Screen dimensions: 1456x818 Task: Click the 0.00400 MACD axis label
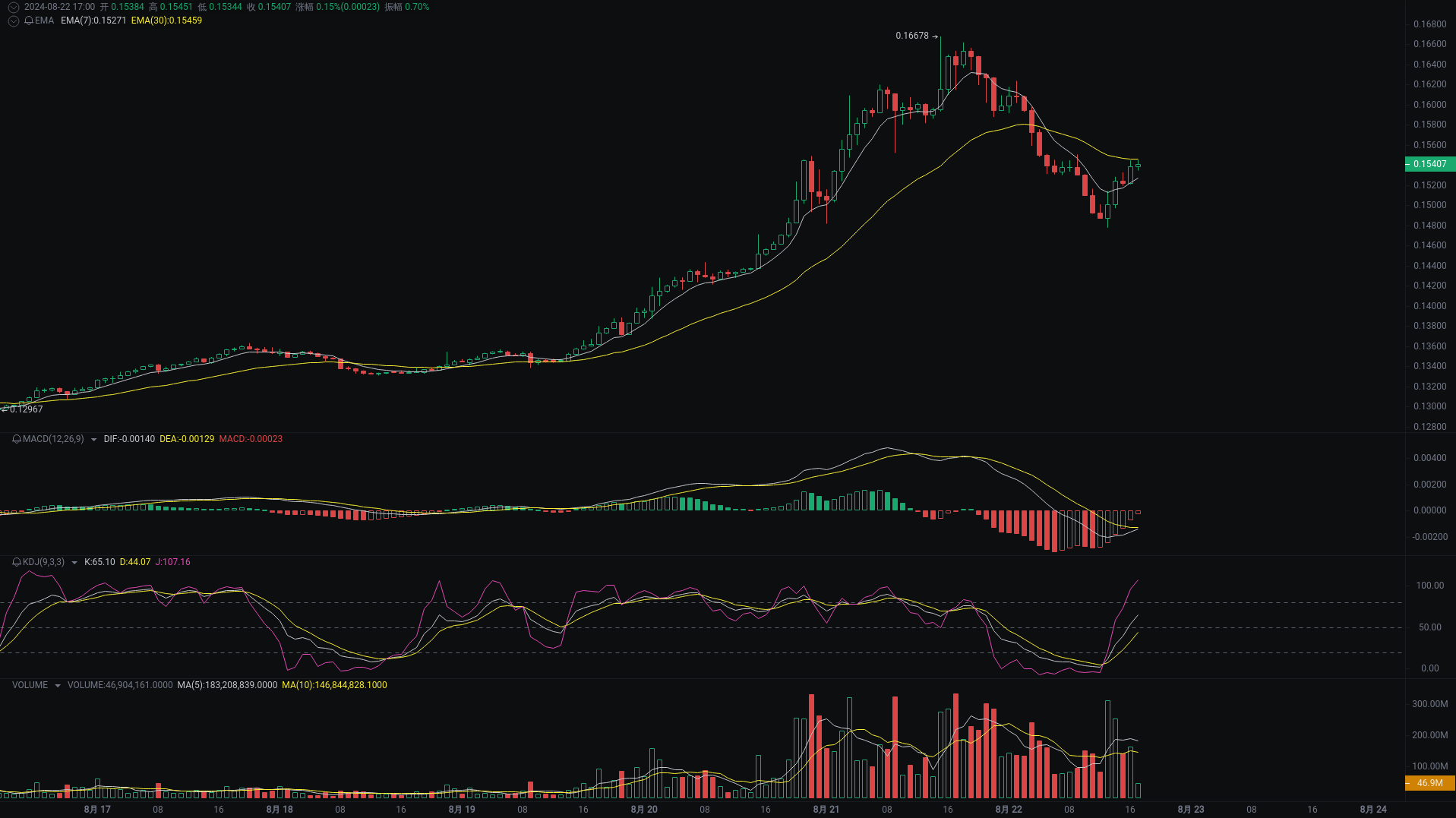[1430, 458]
